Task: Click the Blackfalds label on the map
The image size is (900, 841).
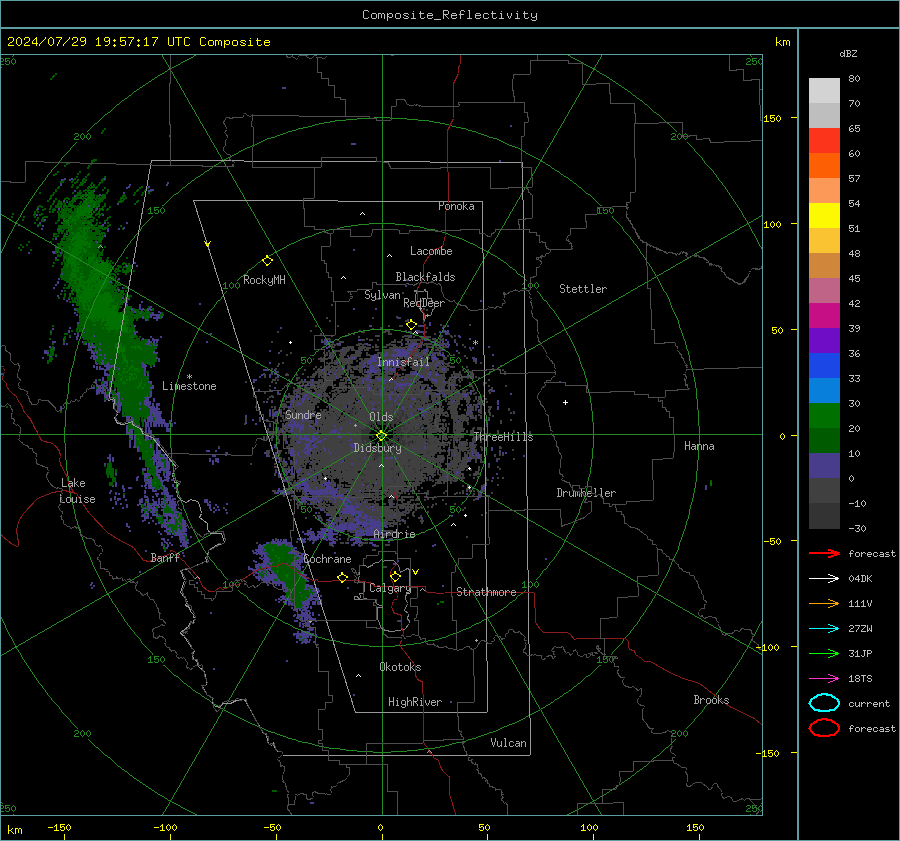Action: (425, 277)
